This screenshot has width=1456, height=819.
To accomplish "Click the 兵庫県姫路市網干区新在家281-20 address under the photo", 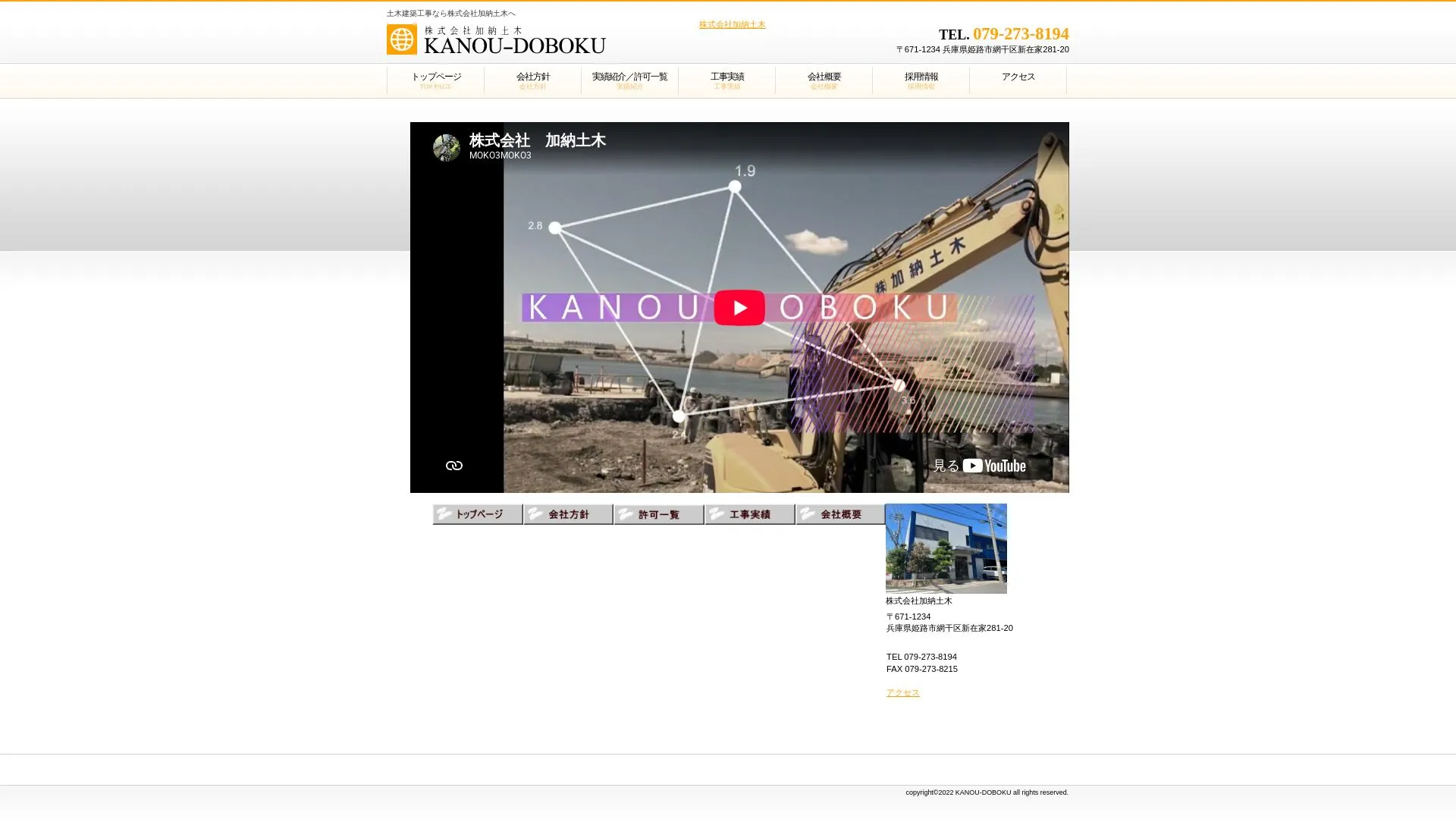I will click(x=949, y=628).
